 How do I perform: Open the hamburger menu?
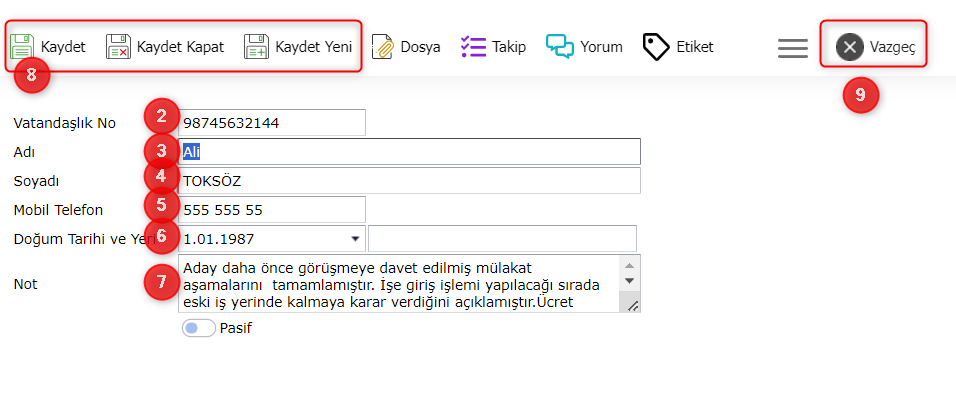(x=793, y=48)
